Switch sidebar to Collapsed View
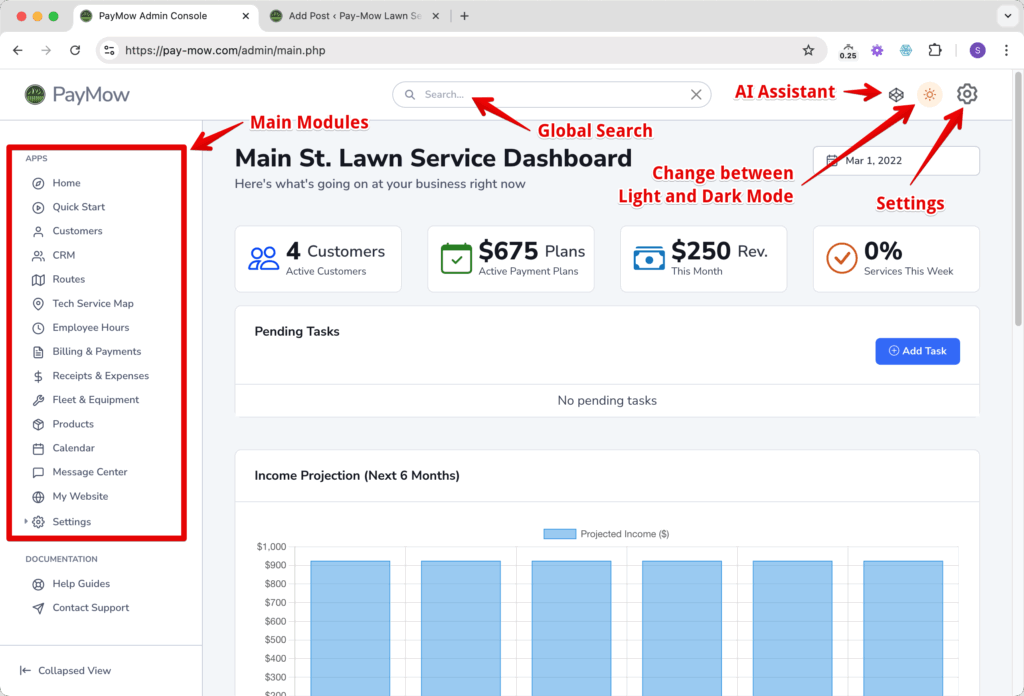Image resolution: width=1024 pixels, height=696 pixels. (65, 671)
